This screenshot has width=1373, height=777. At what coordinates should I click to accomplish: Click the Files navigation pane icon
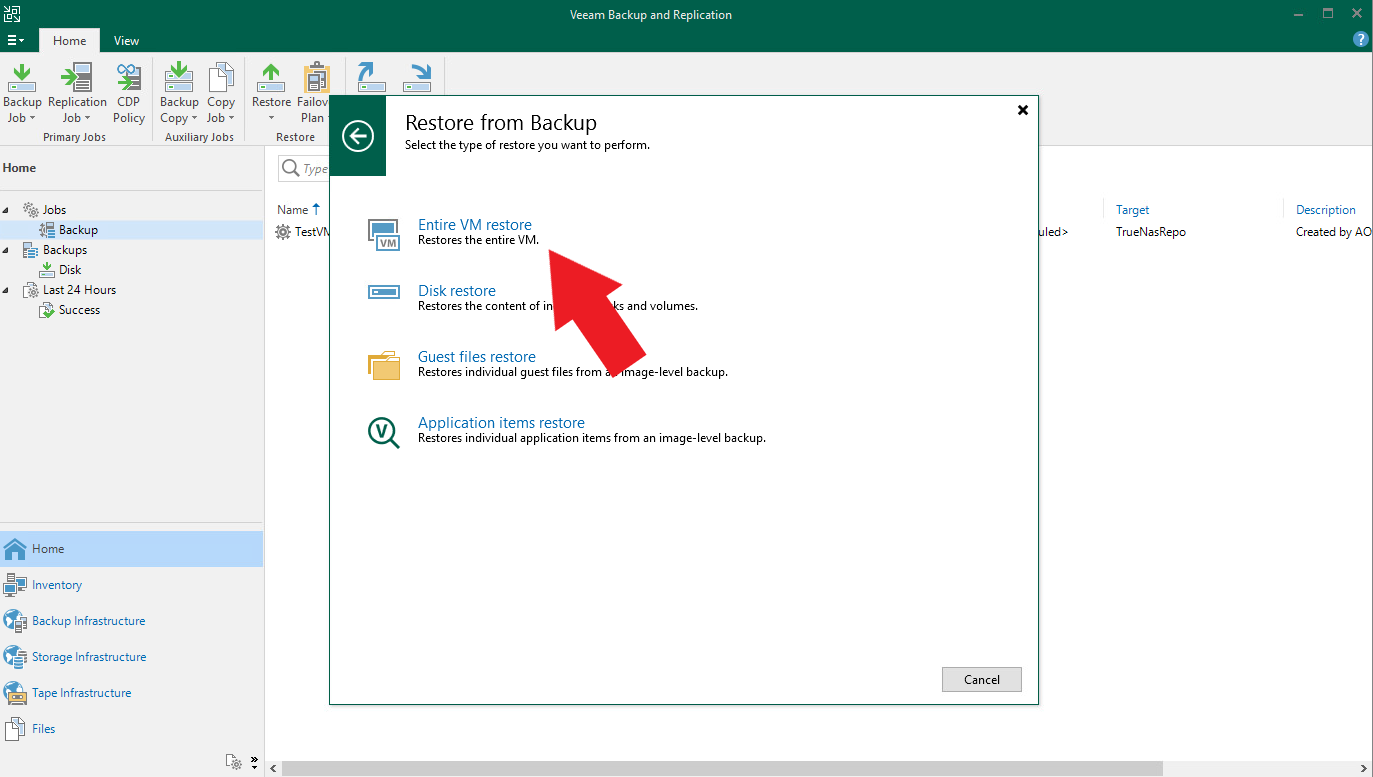(15, 729)
